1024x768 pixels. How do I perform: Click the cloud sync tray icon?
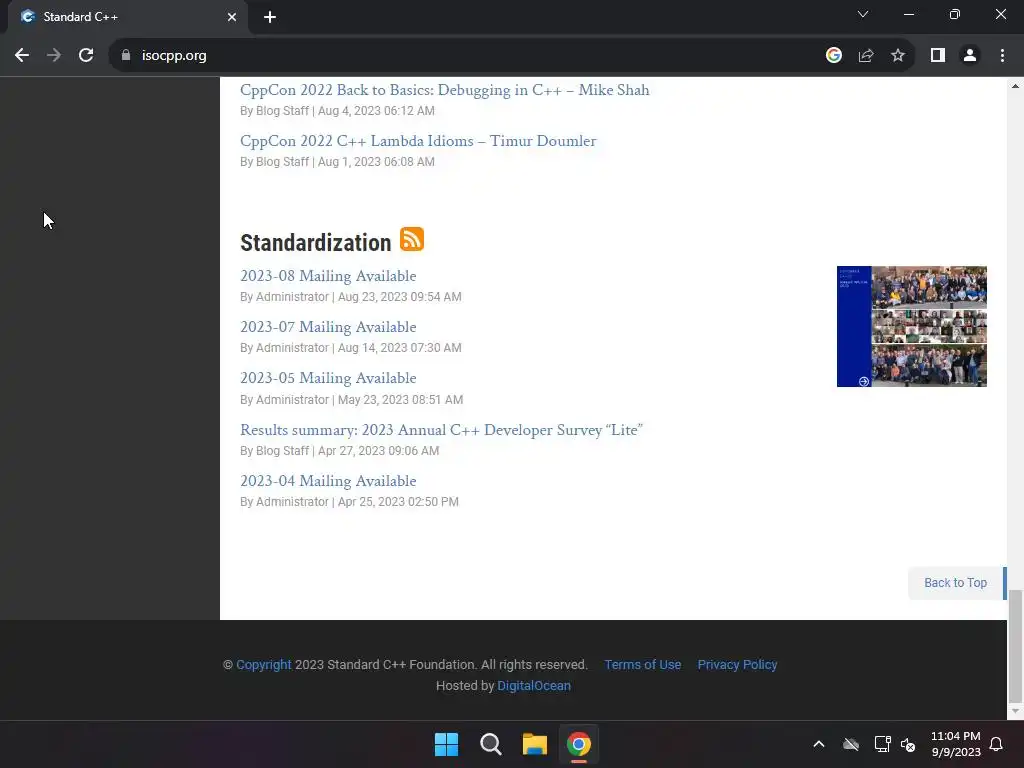[x=851, y=744]
